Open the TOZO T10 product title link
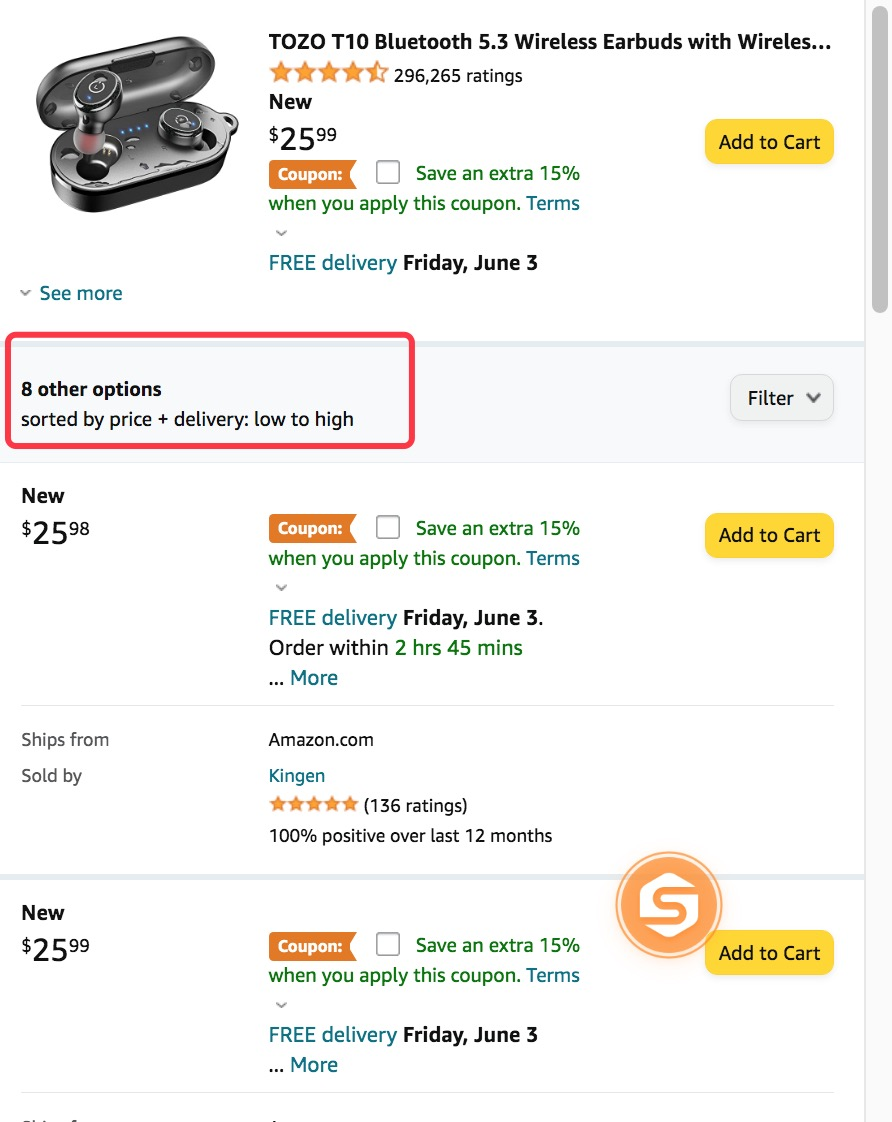 [x=549, y=42]
